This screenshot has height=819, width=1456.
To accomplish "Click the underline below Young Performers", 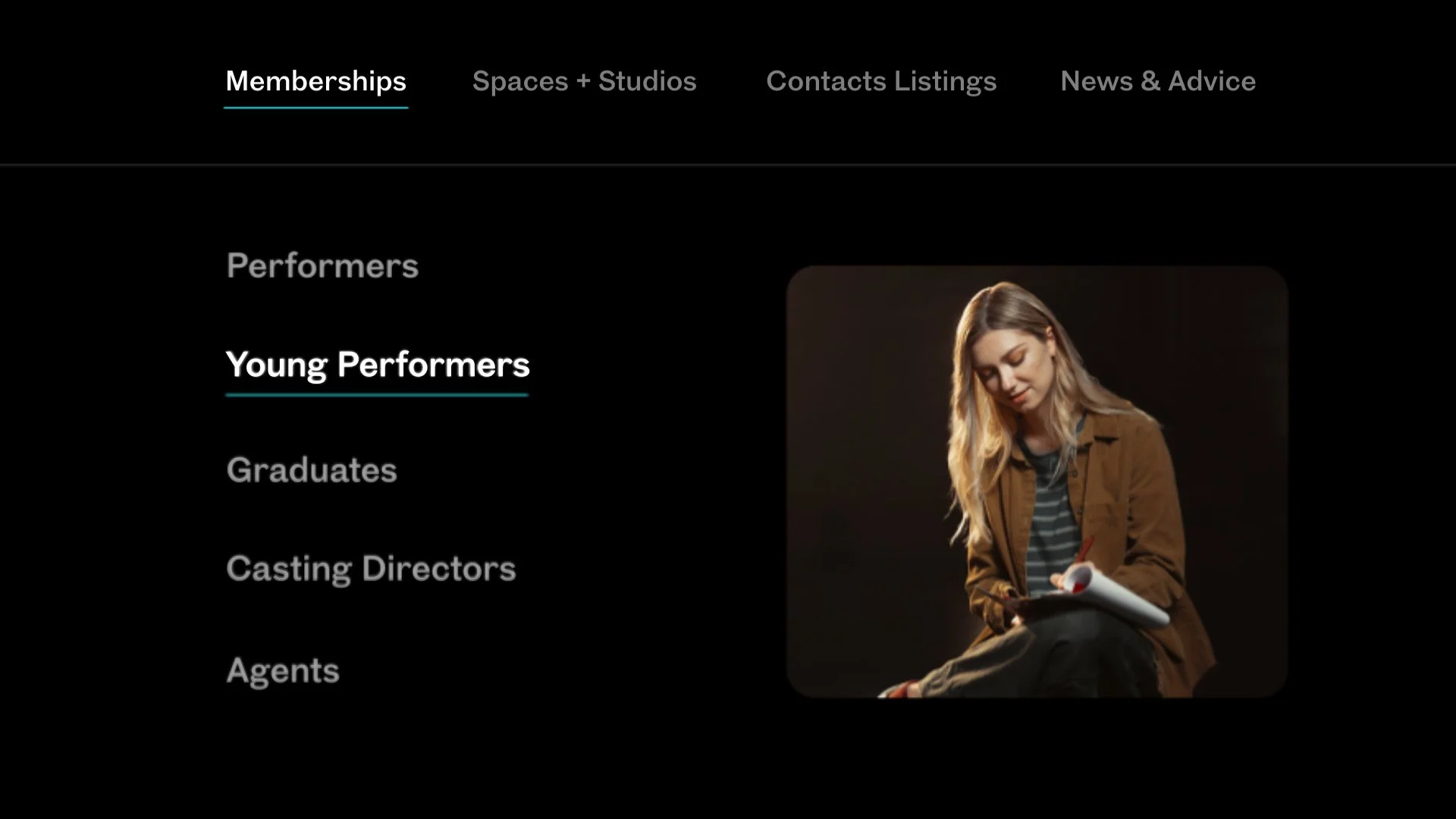I will 377,395.
